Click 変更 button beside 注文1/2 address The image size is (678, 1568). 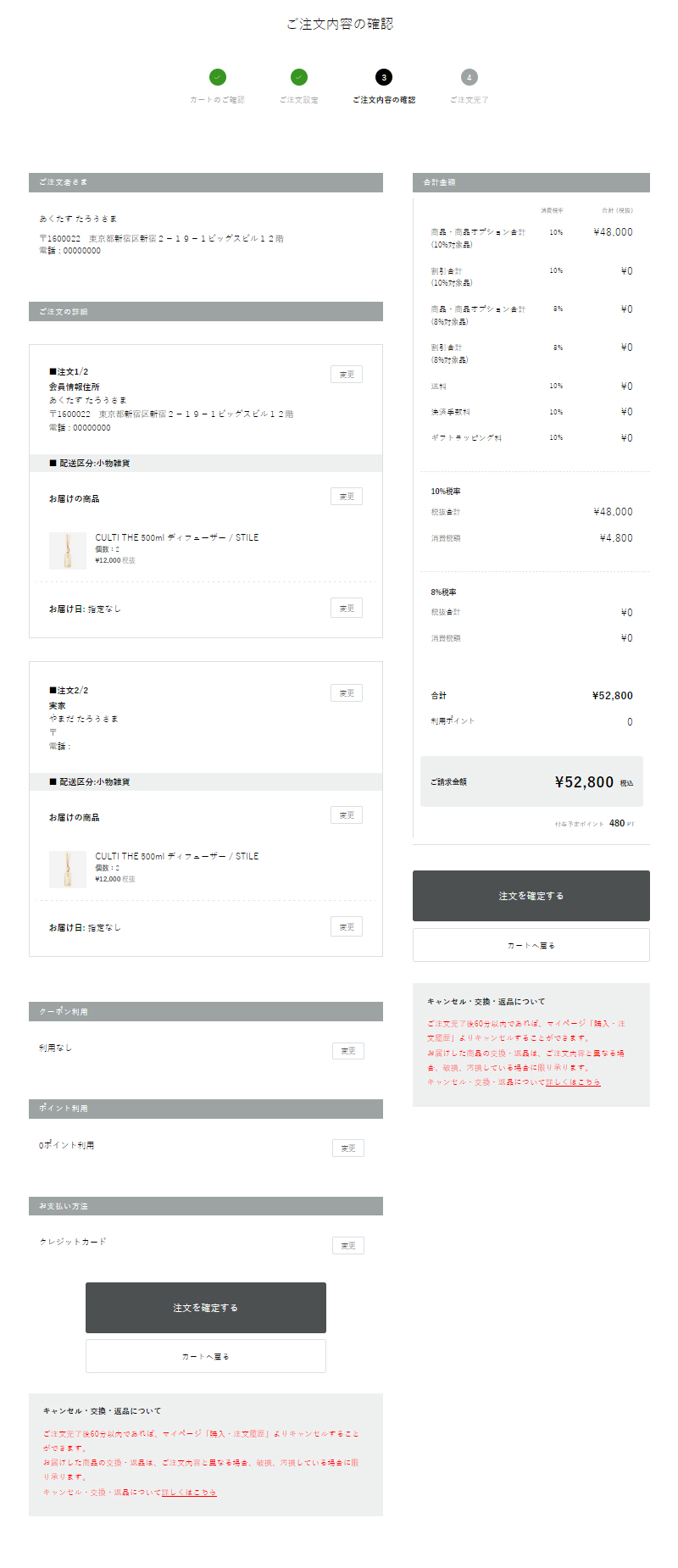click(347, 375)
